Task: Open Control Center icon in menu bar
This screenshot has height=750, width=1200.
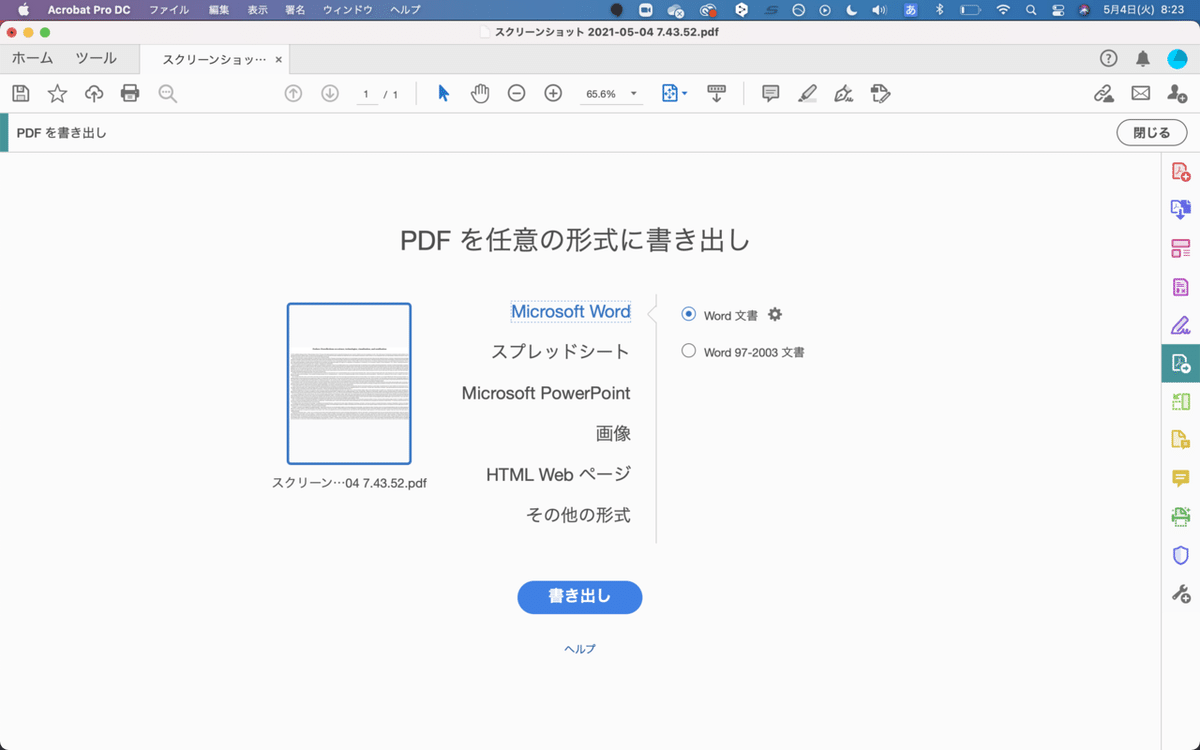Action: (x=1058, y=9)
